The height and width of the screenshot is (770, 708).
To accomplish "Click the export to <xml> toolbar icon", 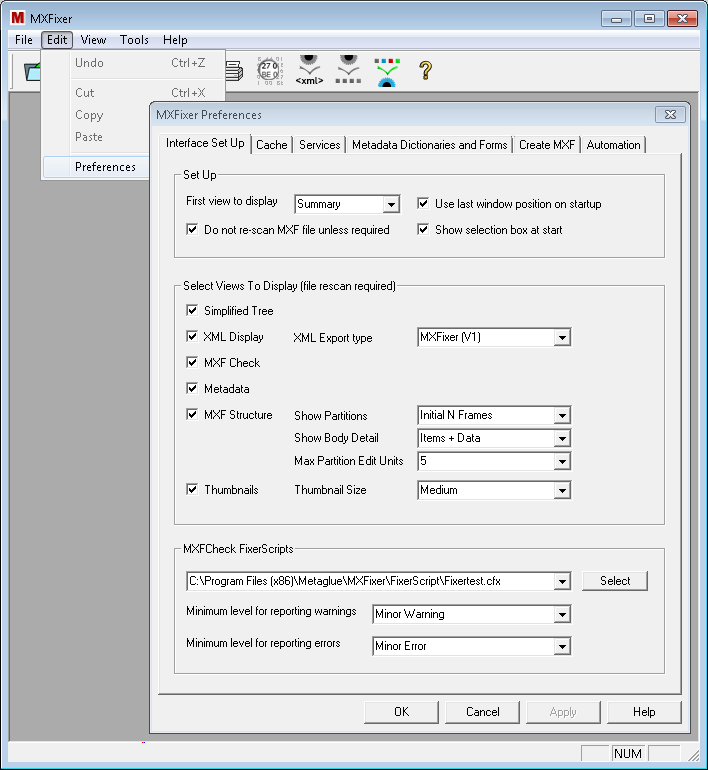I will coord(309,70).
